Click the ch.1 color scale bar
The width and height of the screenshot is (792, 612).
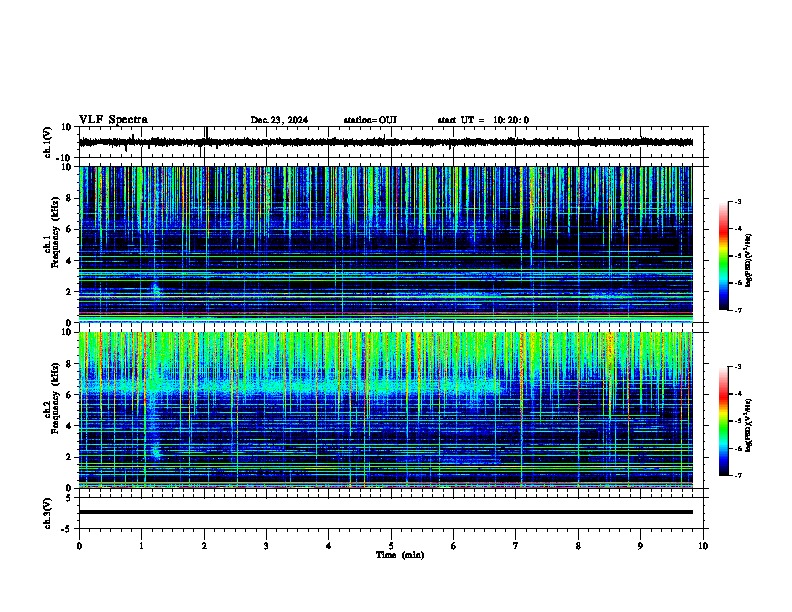(724, 256)
